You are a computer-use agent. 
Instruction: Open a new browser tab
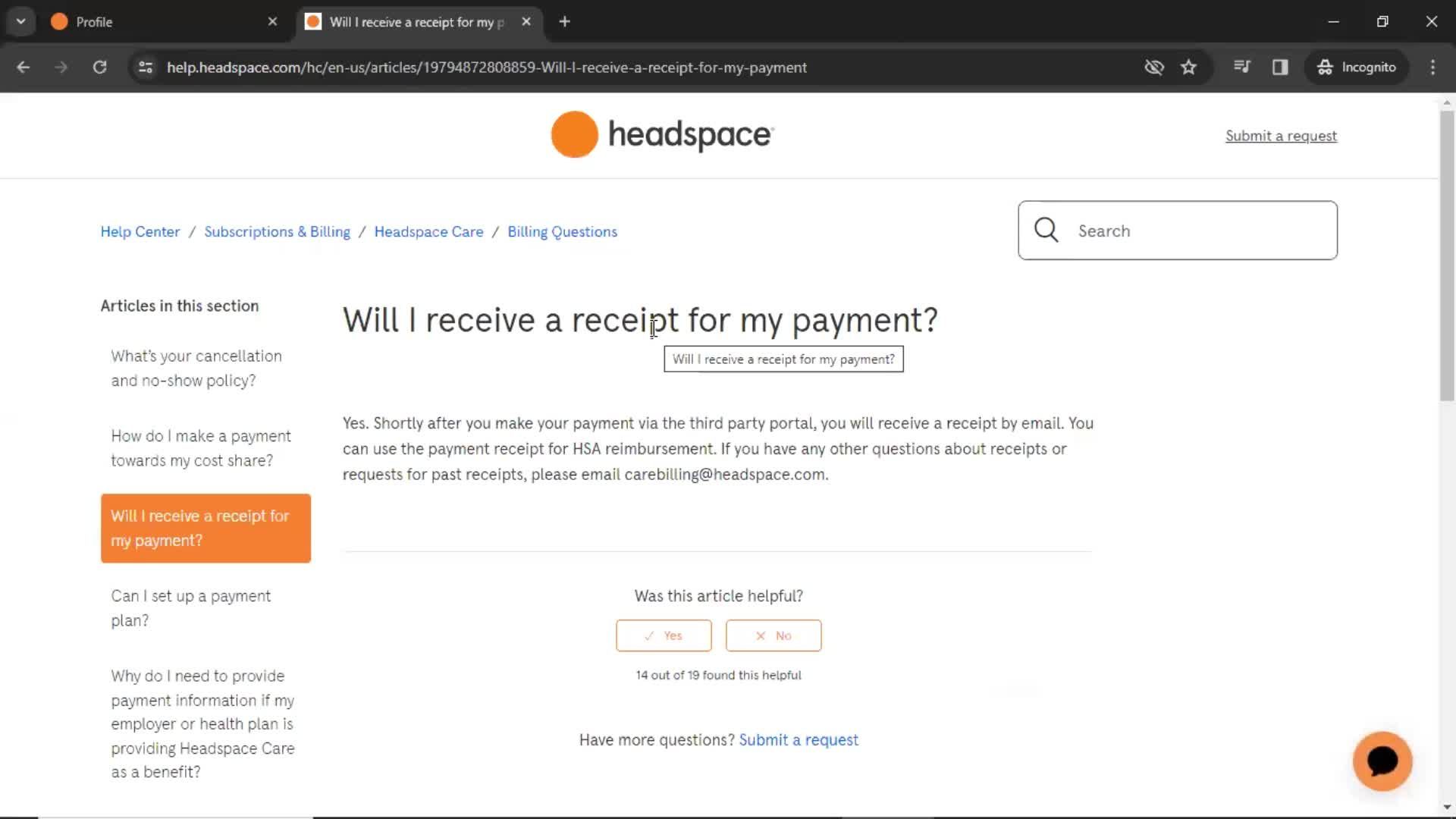click(x=564, y=22)
